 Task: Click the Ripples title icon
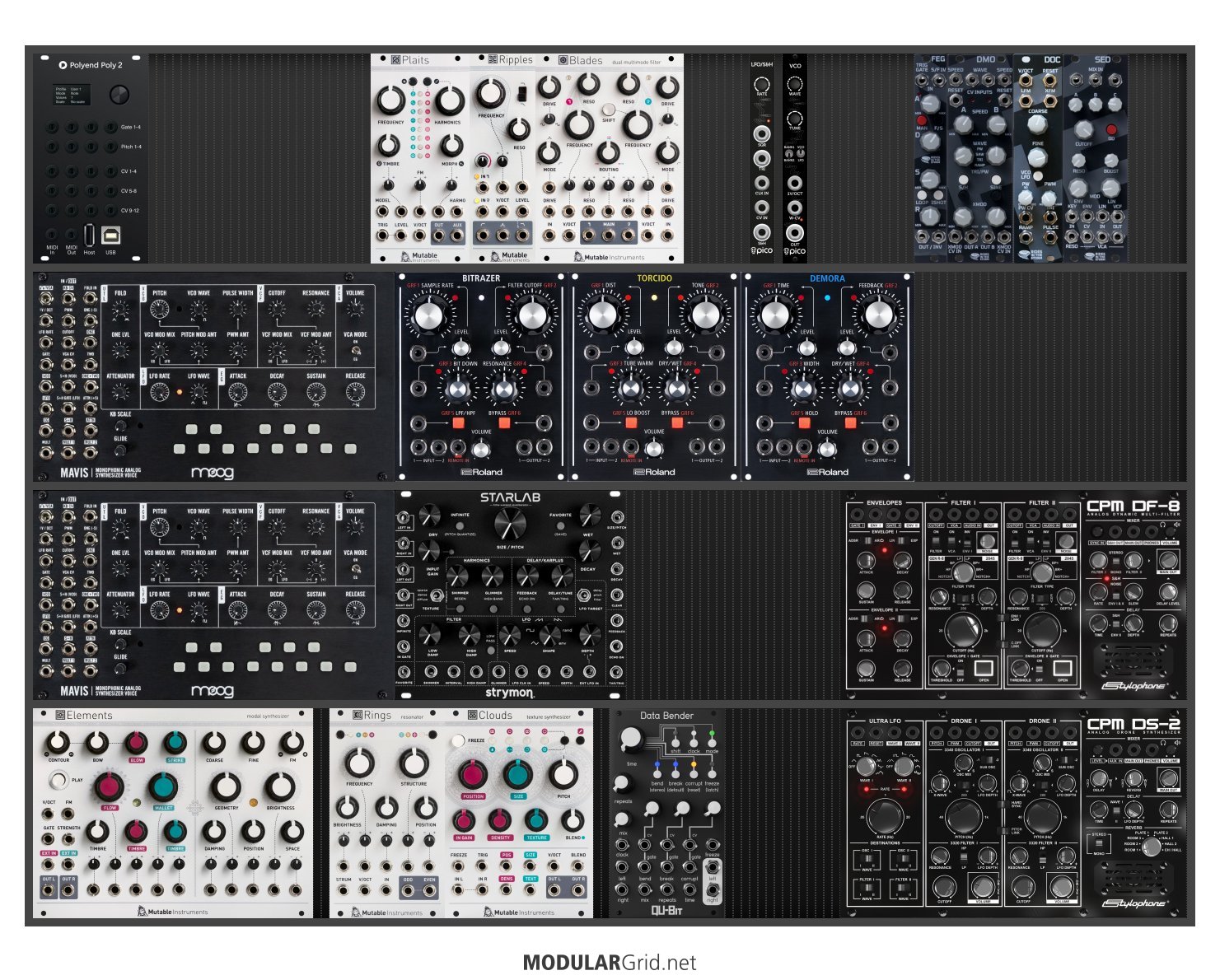[493, 60]
